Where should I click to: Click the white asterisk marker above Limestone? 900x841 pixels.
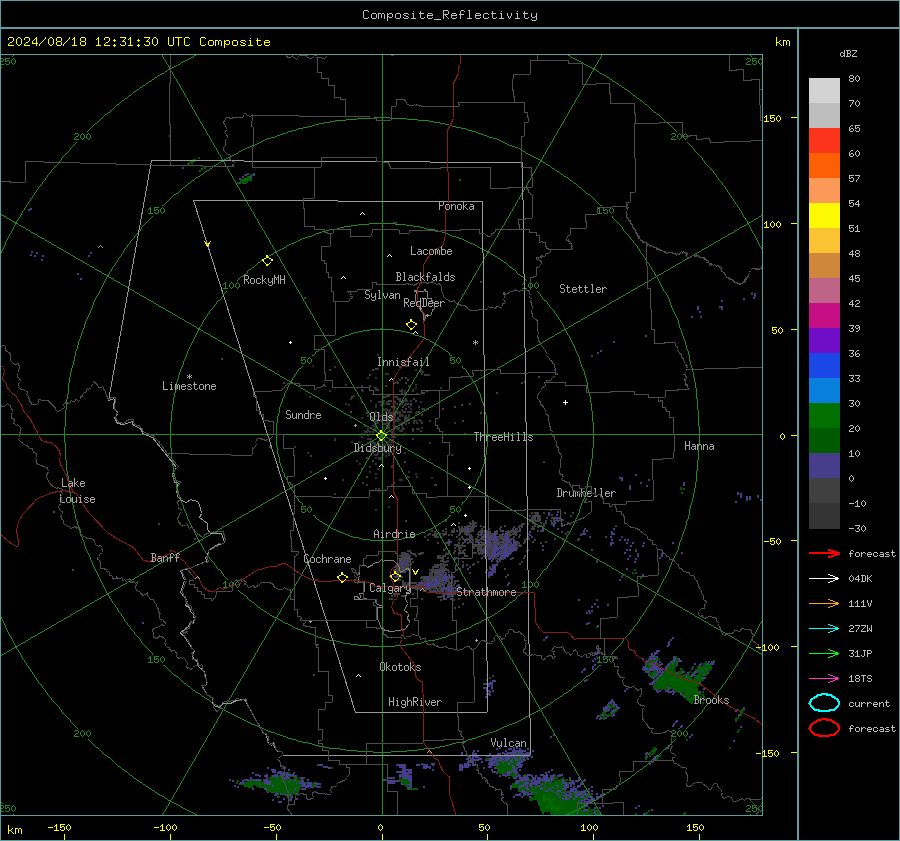pyautogui.click(x=189, y=377)
